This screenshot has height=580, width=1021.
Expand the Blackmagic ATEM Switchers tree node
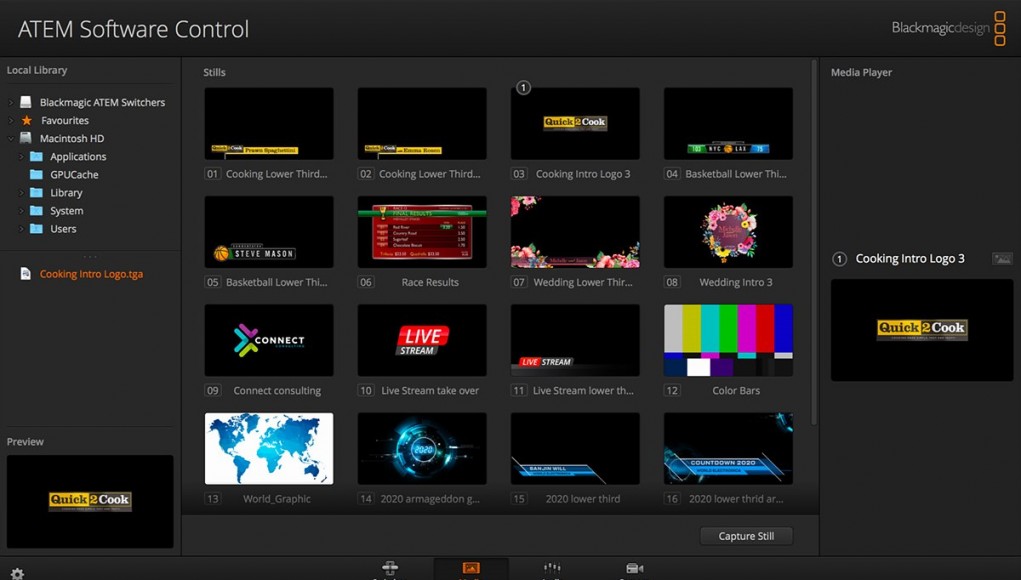coord(11,103)
